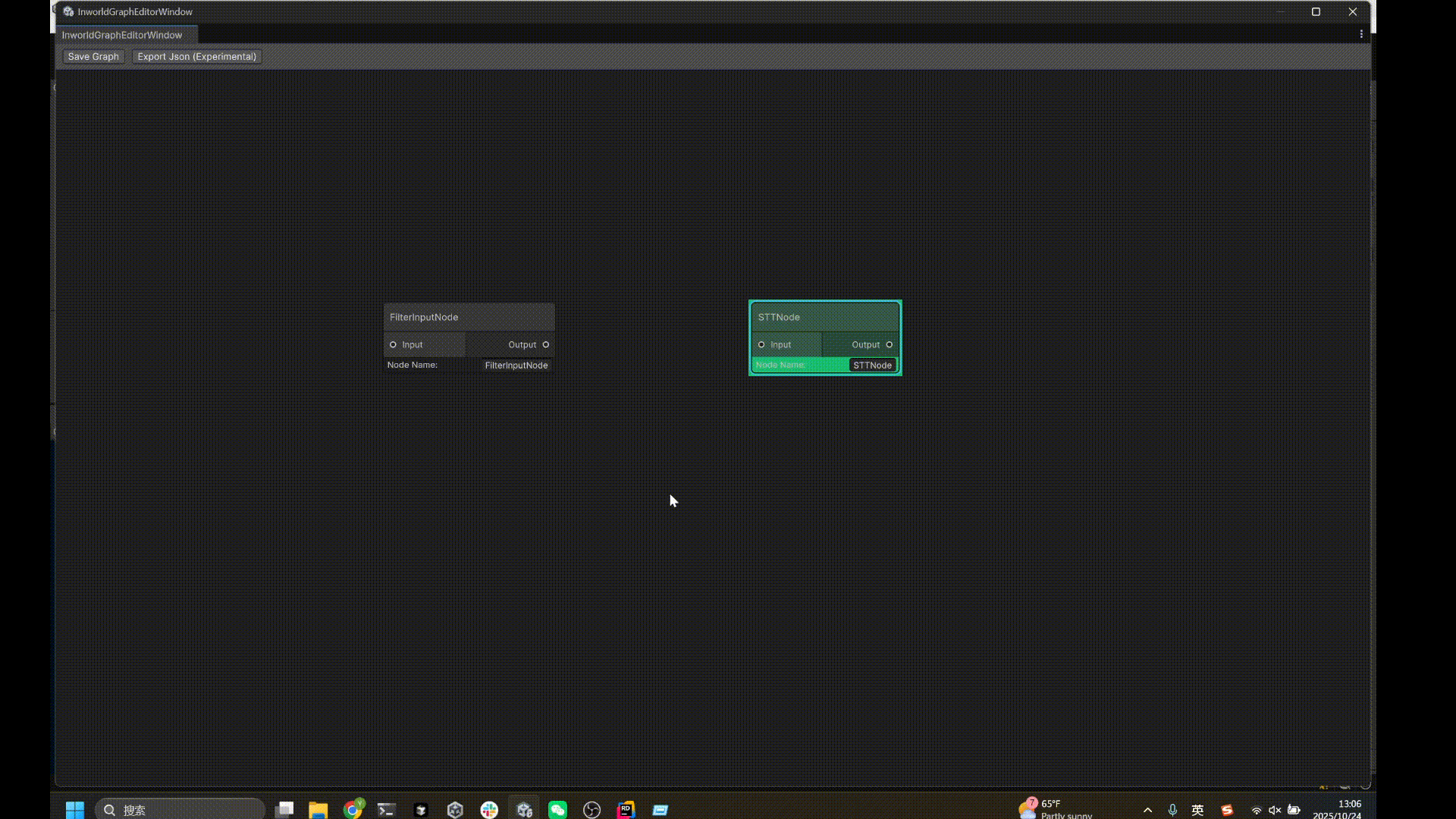Click Export Json (Experimental)
The height and width of the screenshot is (819, 1456).
[196, 56]
